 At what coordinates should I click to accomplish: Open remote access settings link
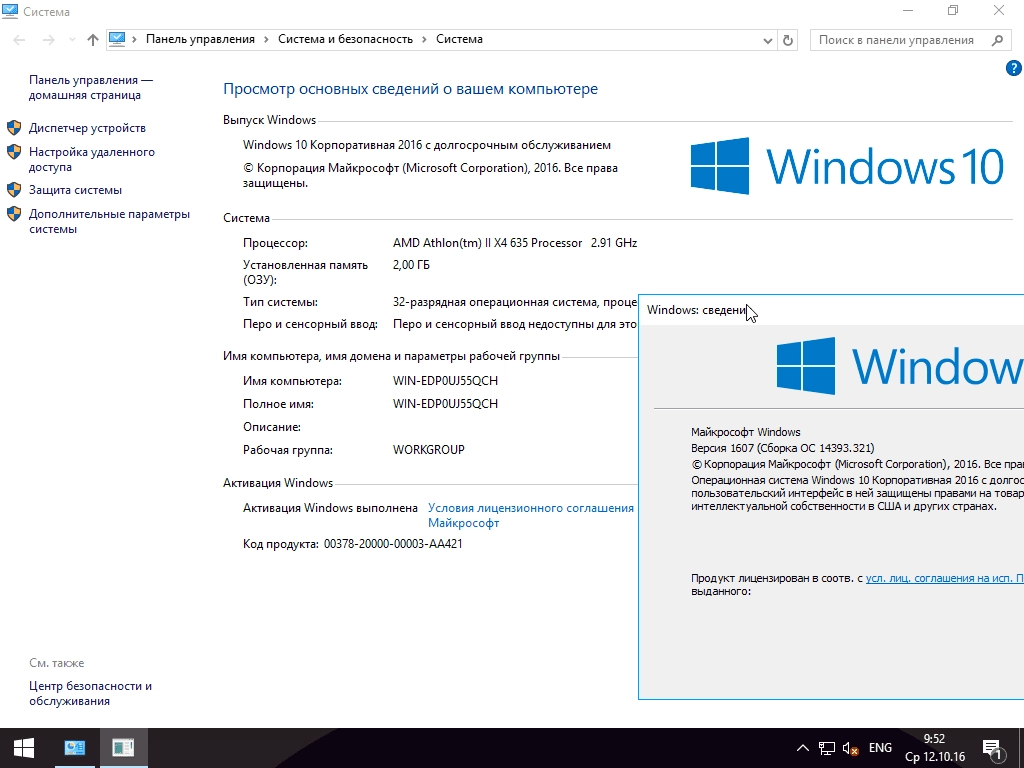pos(91,159)
